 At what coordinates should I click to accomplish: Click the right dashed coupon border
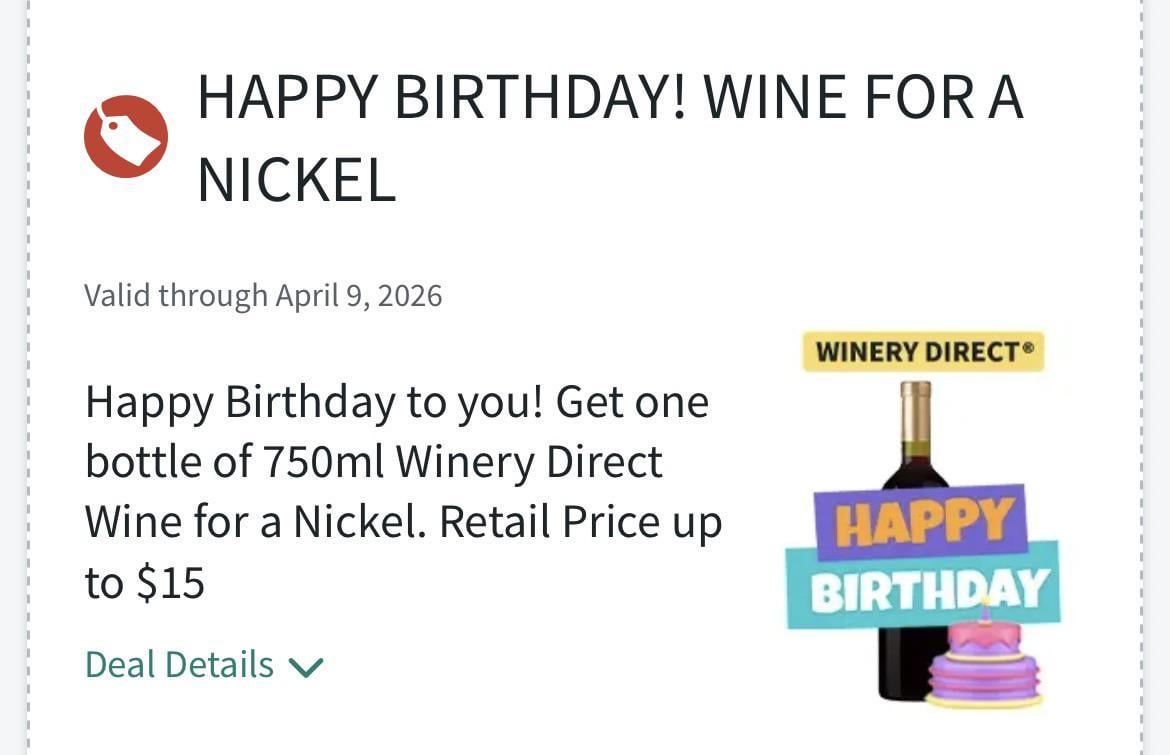1141,400
